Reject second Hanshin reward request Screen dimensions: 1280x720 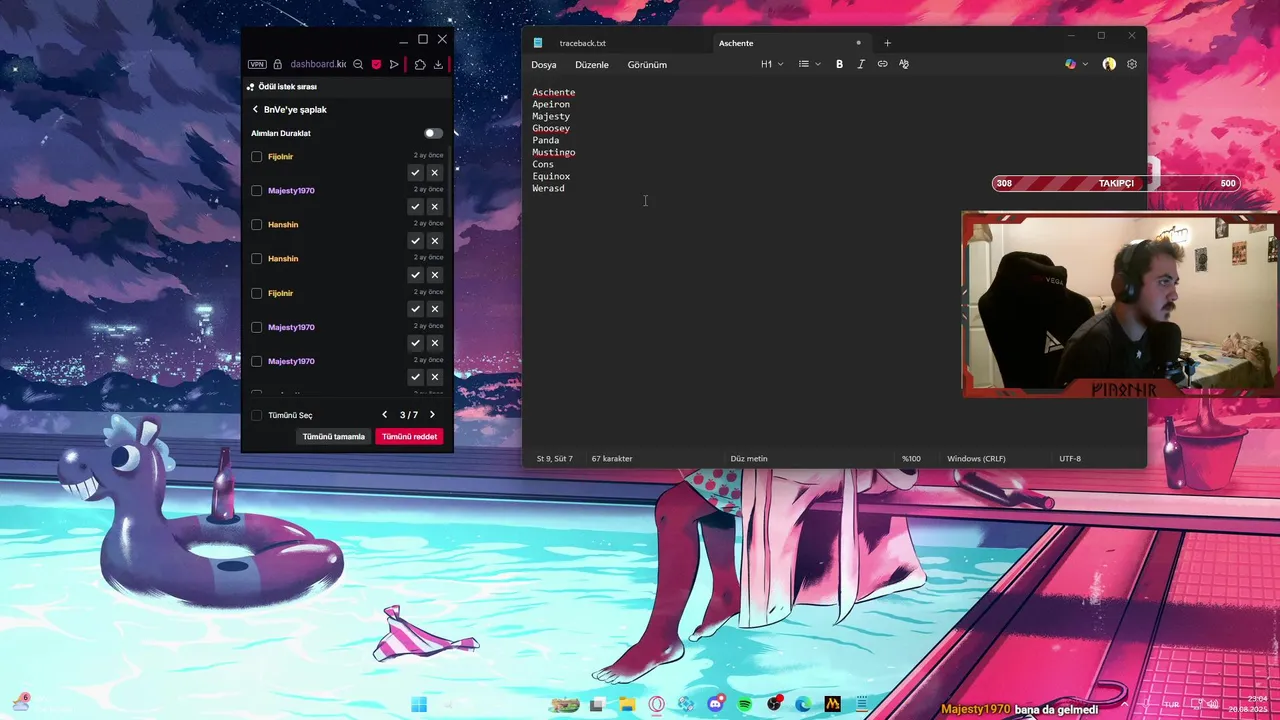tap(434, 275)
